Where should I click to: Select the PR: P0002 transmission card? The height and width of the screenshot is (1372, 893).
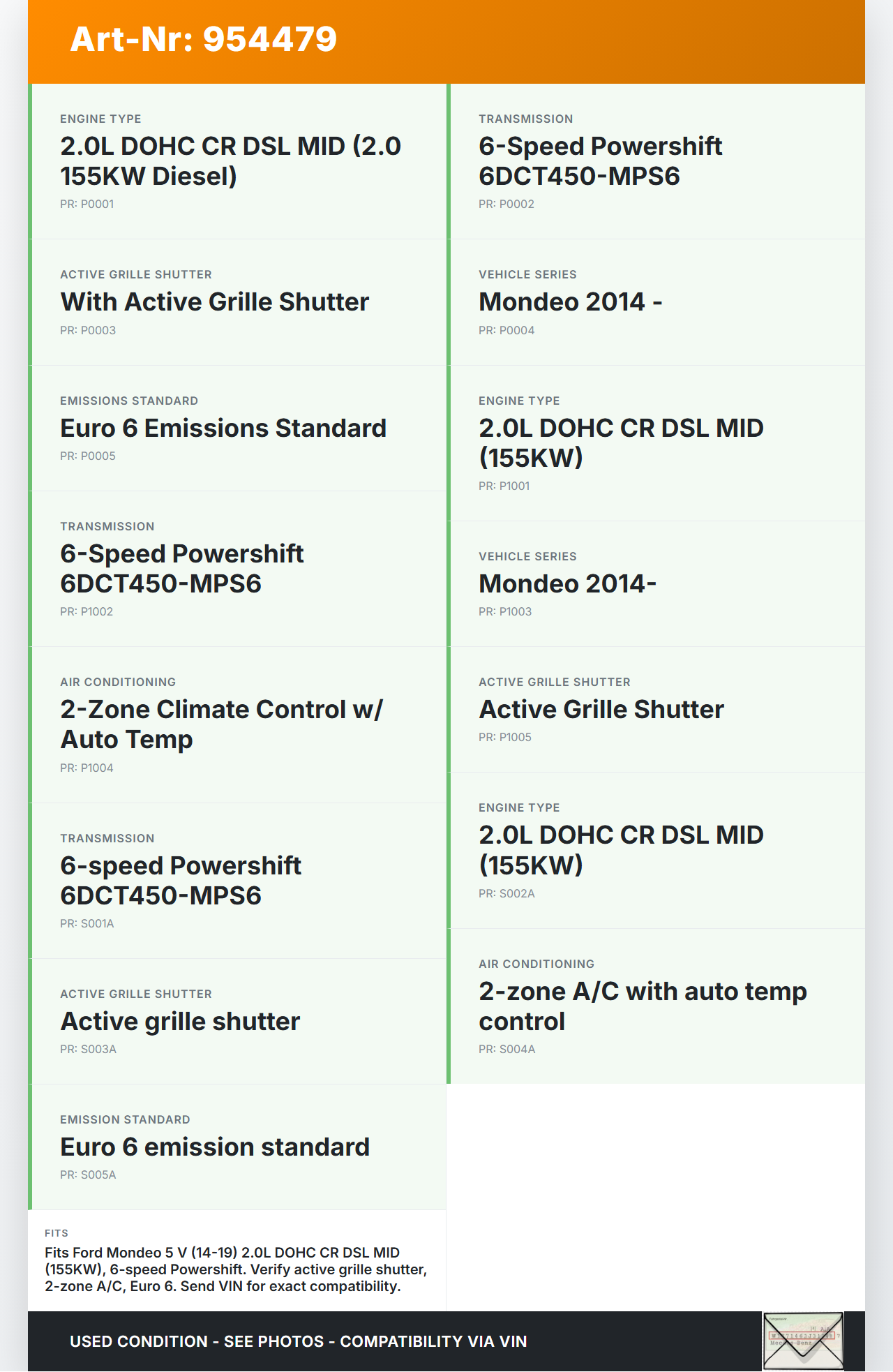click(656, 161)
